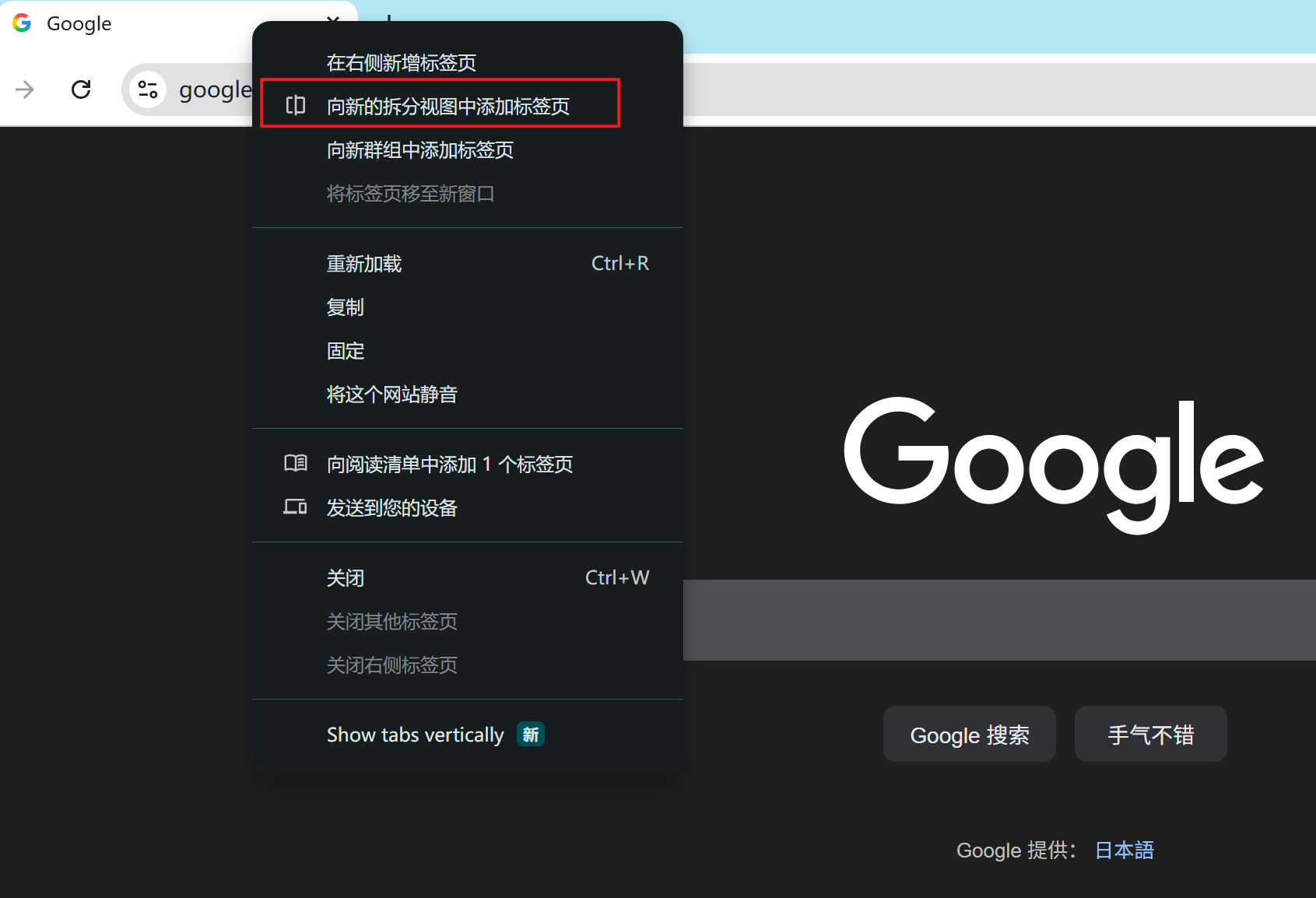Select 向新群组中添加标签页 from menu
Viewport: 1316px width, 898px height.
420,149
